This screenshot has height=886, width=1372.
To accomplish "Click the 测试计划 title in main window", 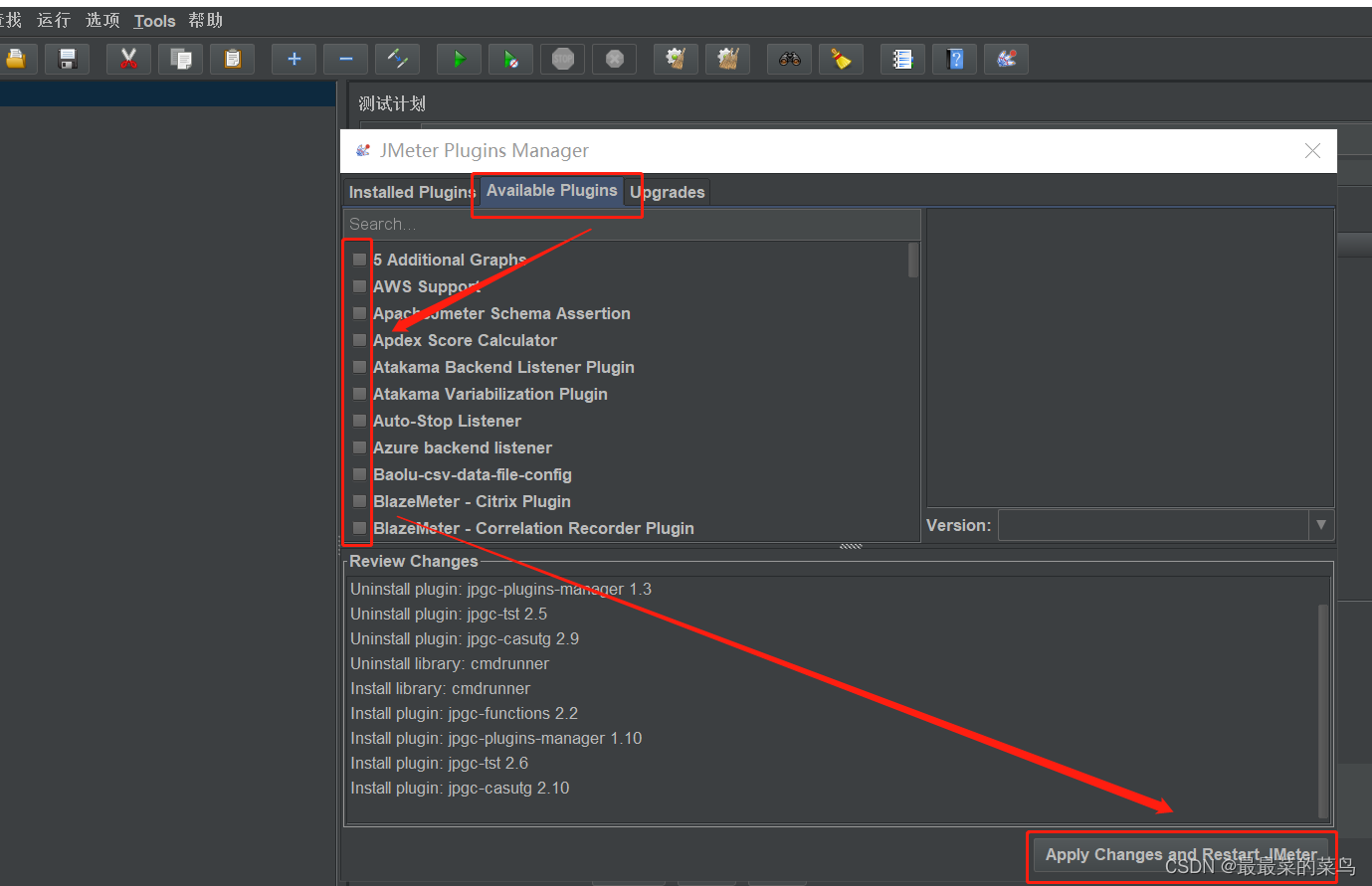I will (x=392, y=103).
